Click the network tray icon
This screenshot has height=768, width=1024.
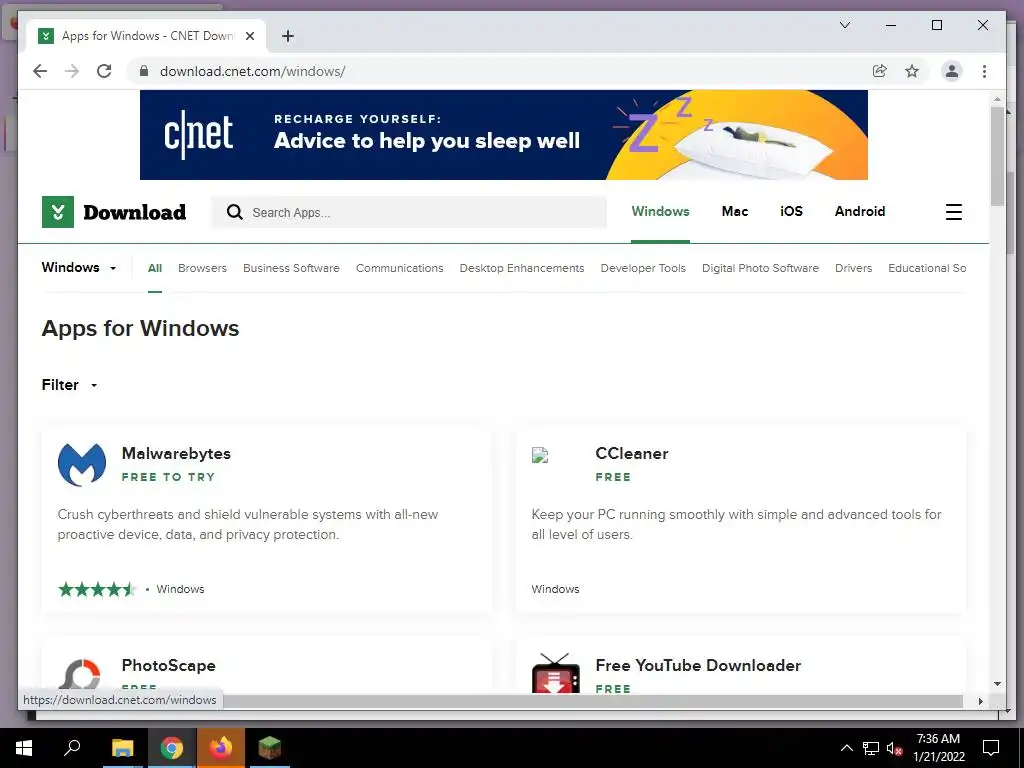point(871,748)
